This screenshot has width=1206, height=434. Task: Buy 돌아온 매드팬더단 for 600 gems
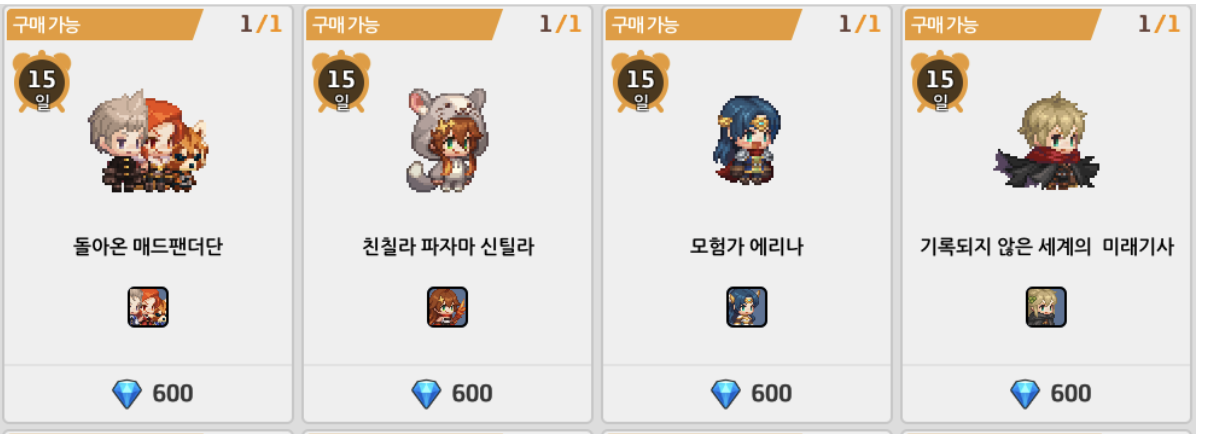148,393
